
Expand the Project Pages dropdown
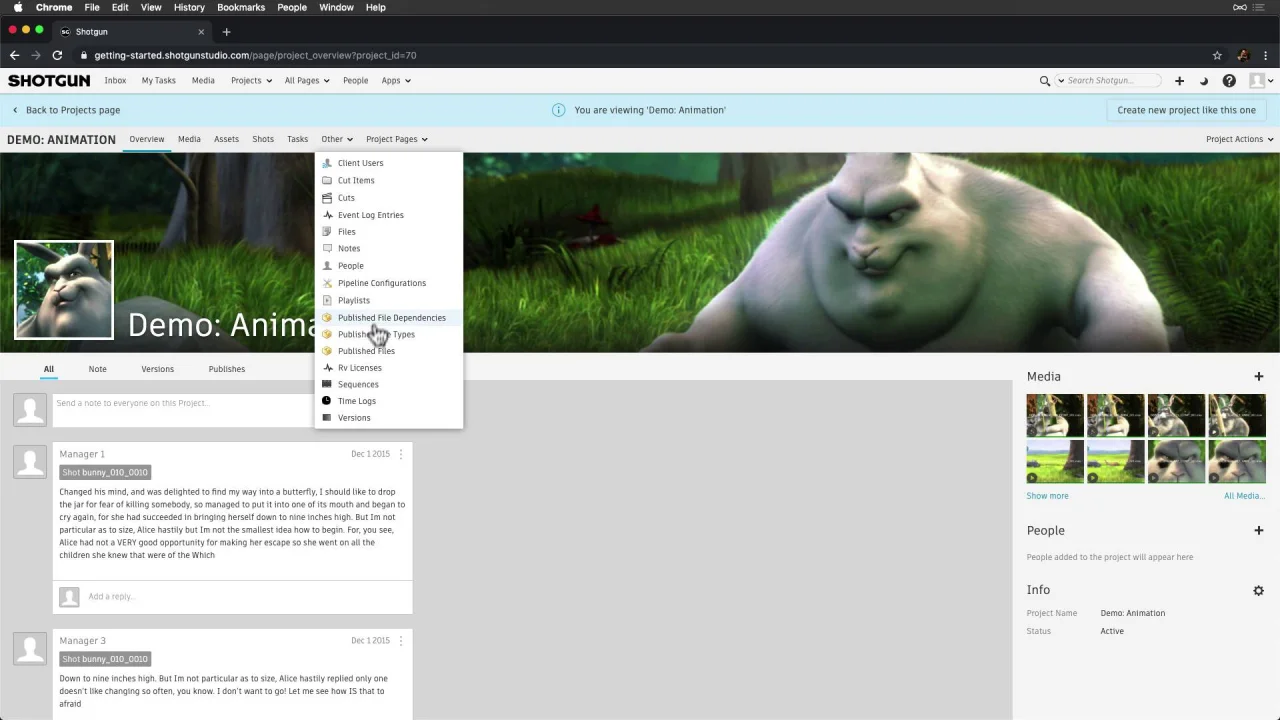(x=397, y=140)
